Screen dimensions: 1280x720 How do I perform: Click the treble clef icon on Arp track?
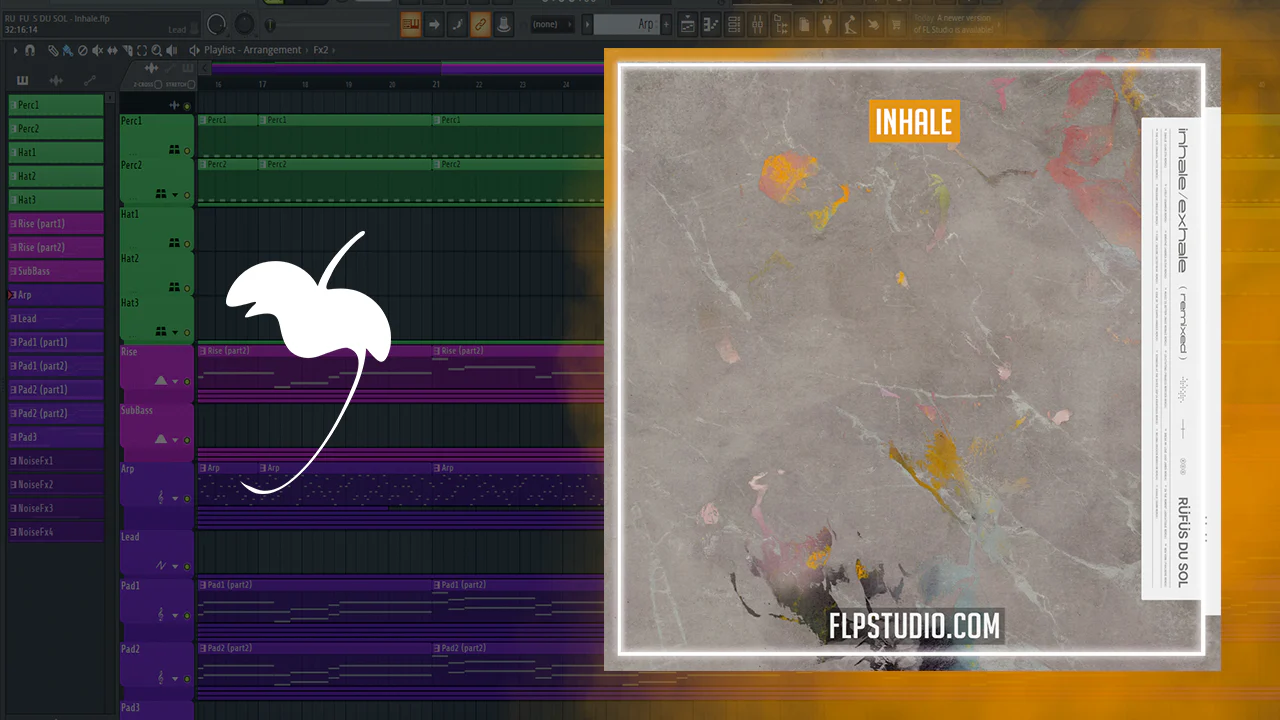162,498
